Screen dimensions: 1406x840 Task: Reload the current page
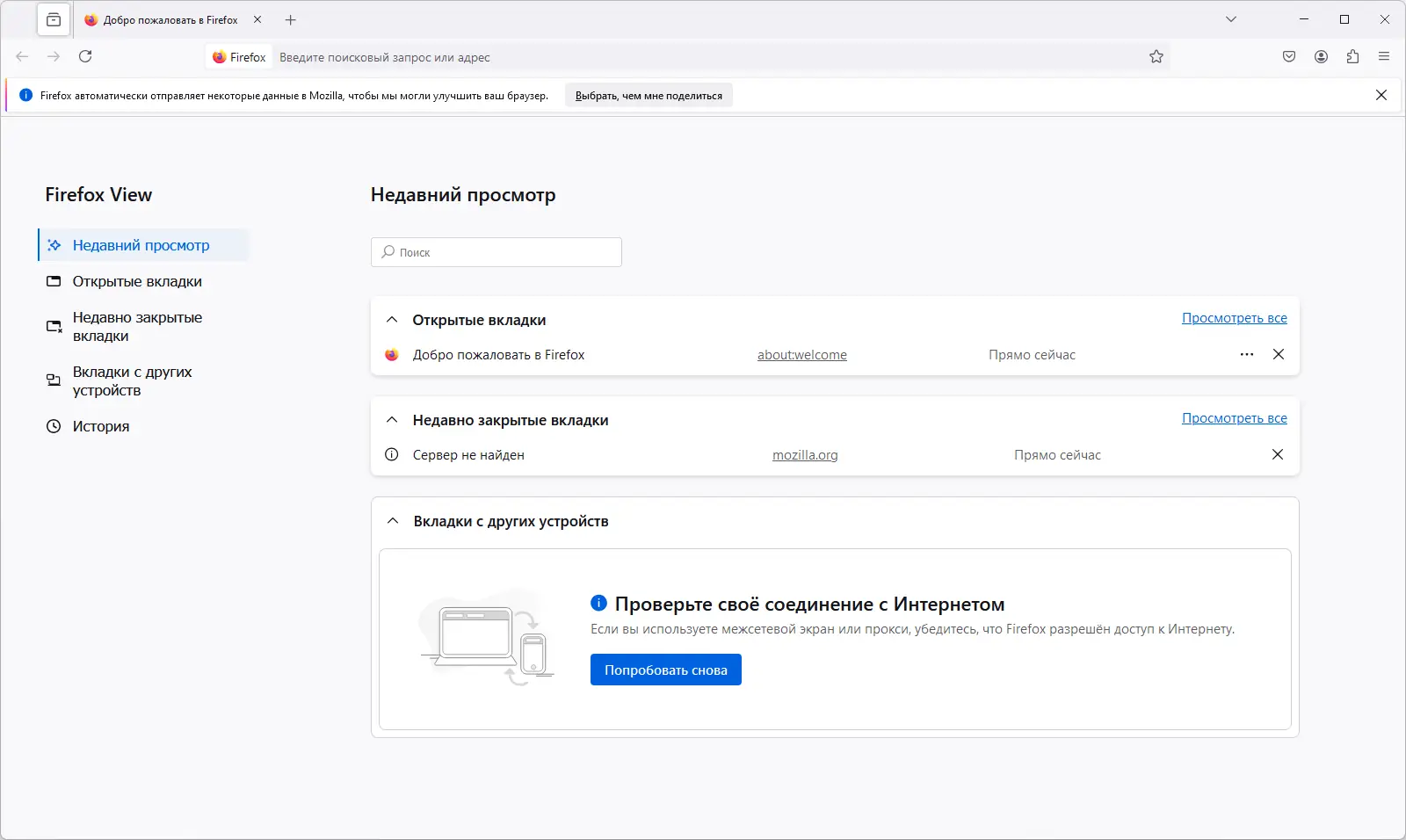[x=85, y=56]
